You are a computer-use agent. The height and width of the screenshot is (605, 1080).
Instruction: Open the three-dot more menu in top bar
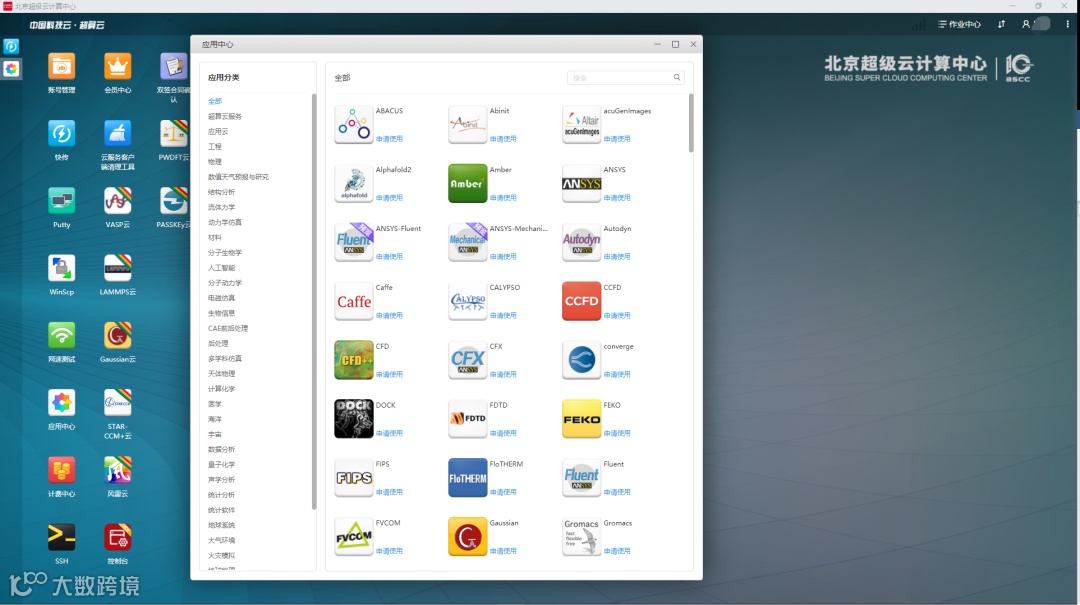1067,24
